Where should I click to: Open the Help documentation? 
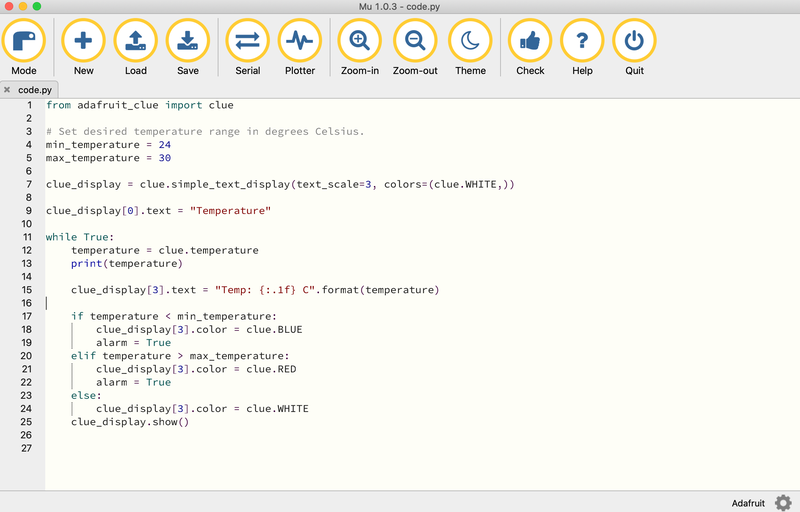[x=582, y=41]
